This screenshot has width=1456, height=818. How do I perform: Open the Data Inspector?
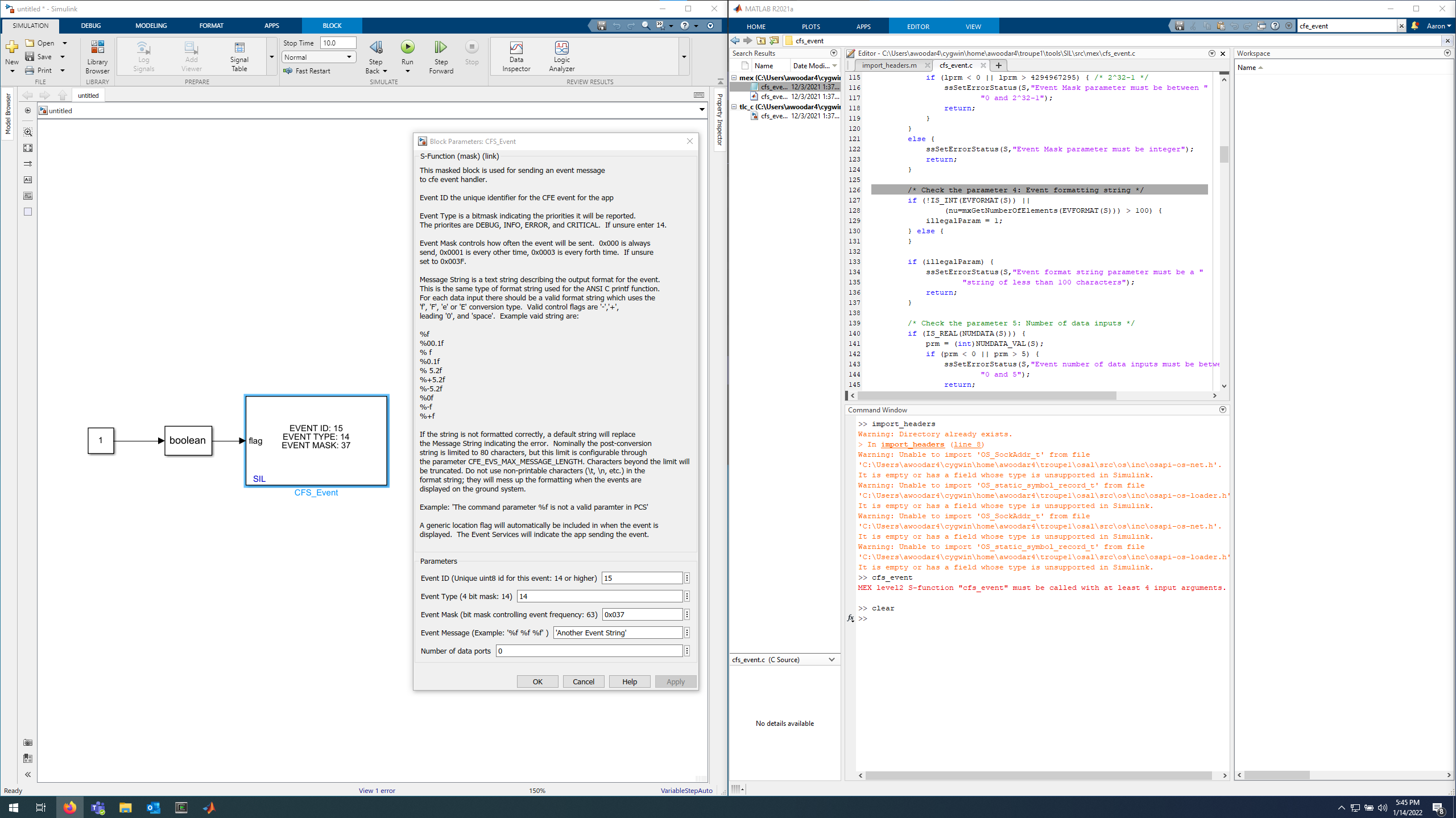pyautogui.click(x=515, y=55)
